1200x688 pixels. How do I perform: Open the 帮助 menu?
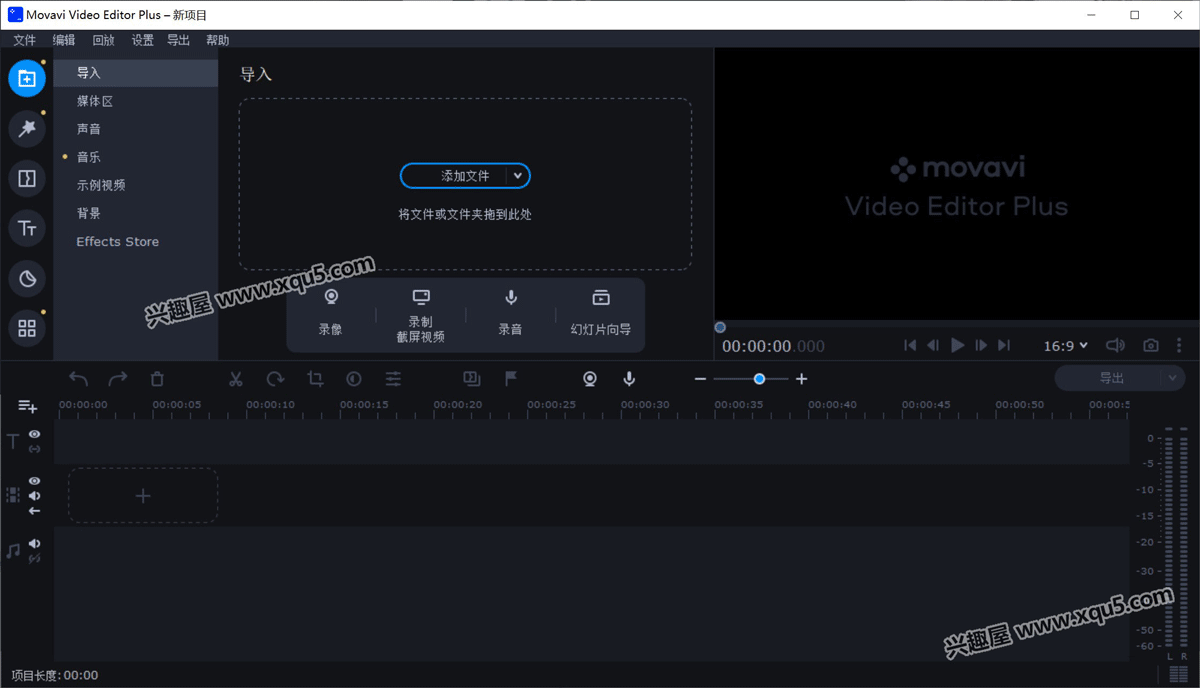point(217,40)
